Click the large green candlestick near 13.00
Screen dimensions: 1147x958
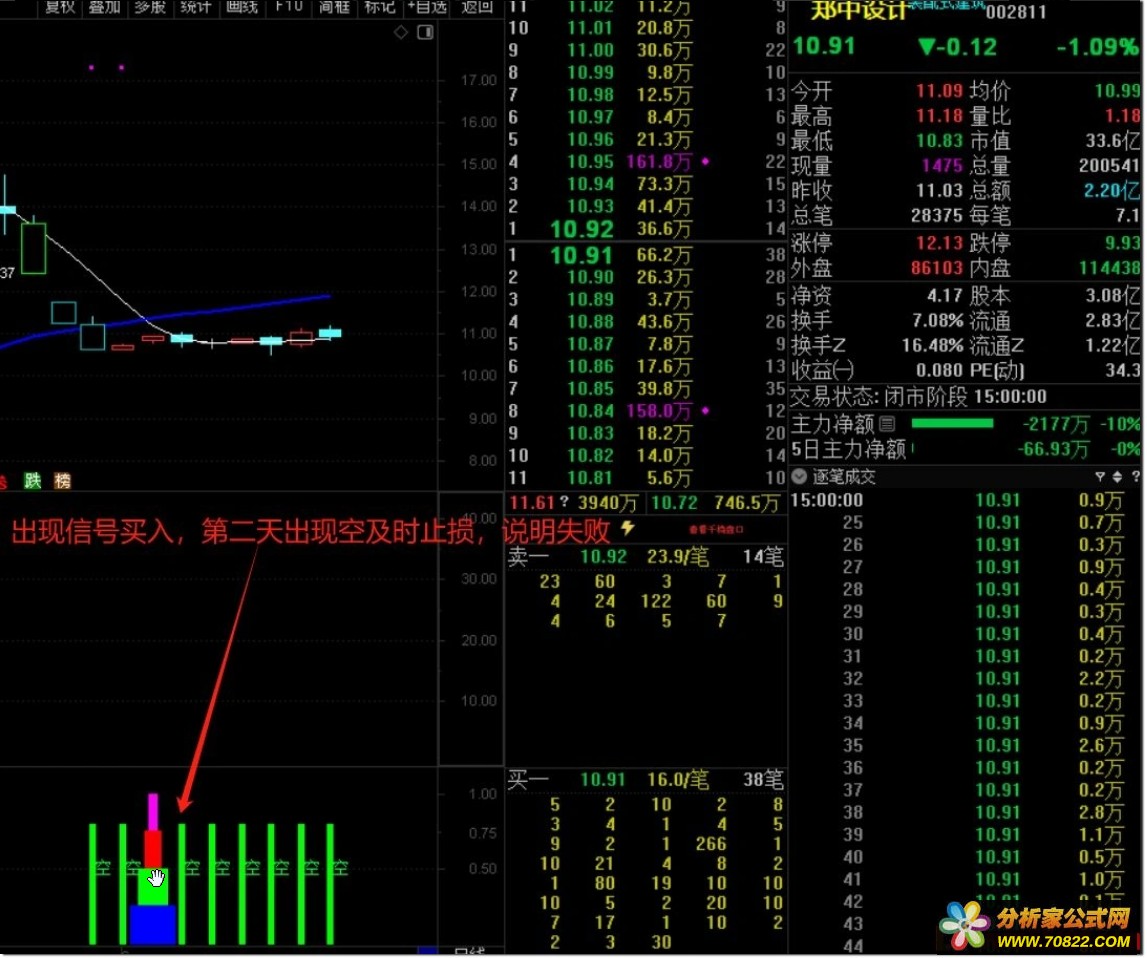(34, 248)
